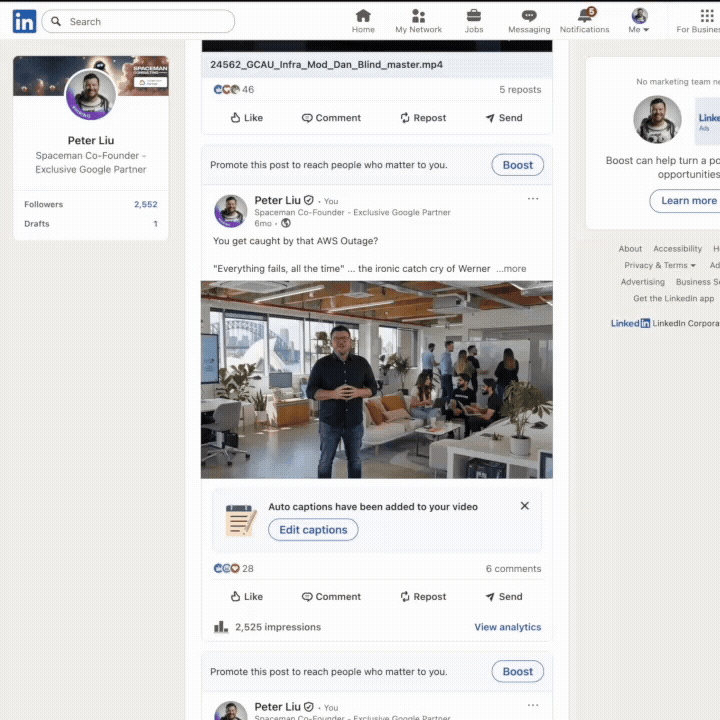This screenshot has height=720, width=720.
Task: Open Peter Liu sidebar profile photo
Action: pos(91,95)
